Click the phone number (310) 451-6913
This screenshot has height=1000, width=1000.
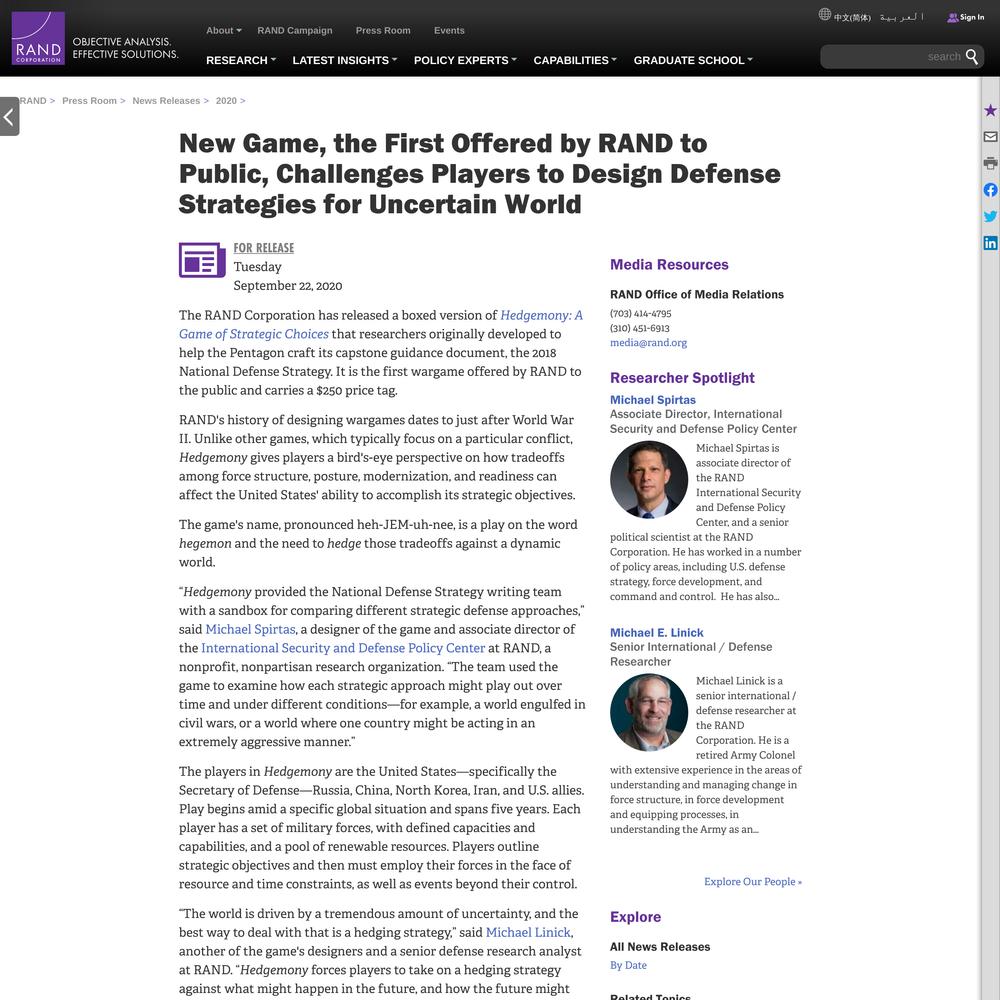[640, 328]
